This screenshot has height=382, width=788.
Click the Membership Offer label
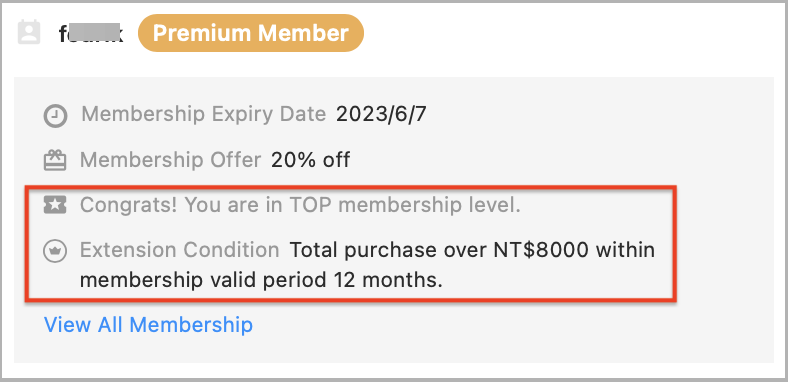click(170, 160)
